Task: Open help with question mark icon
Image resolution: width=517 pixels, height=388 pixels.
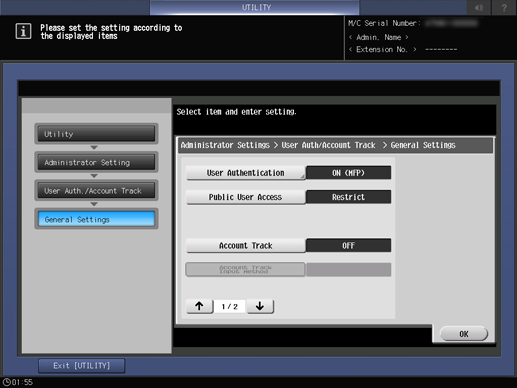Action: pos(504,8)
